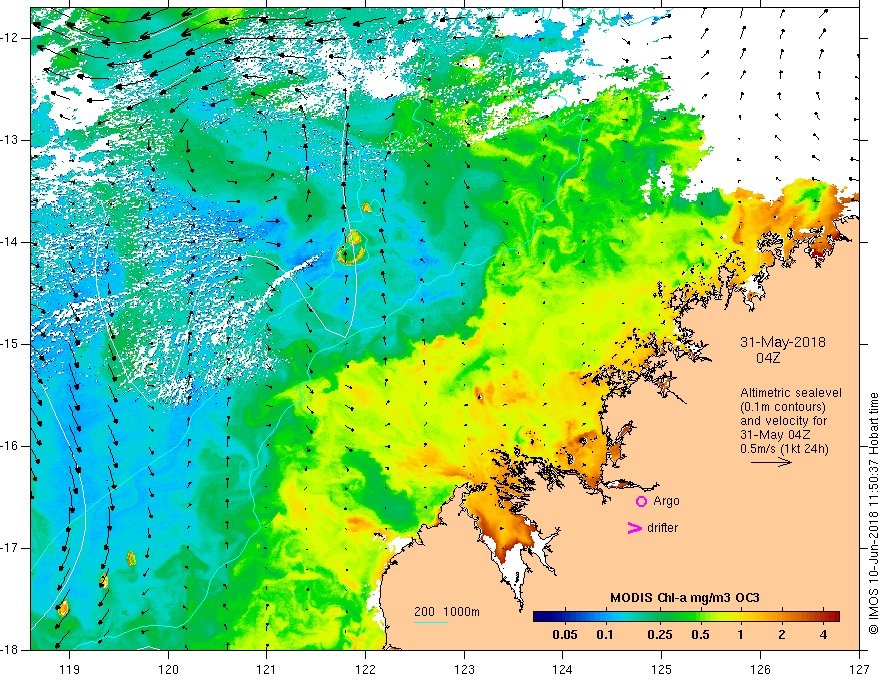The height and width of the screenshot is (680, 880).
Task: Click colorbar tick label '0.5'
Action: tap(700, 635)
